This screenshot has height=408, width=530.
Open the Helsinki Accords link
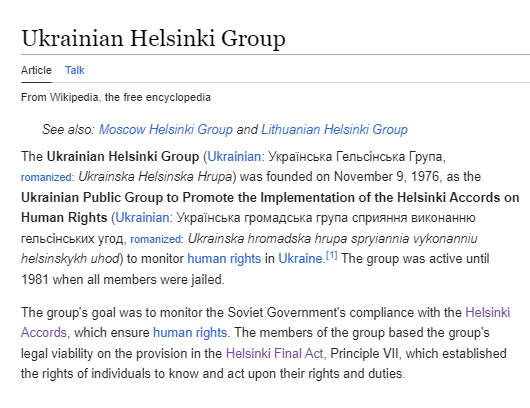coord(488,312)
